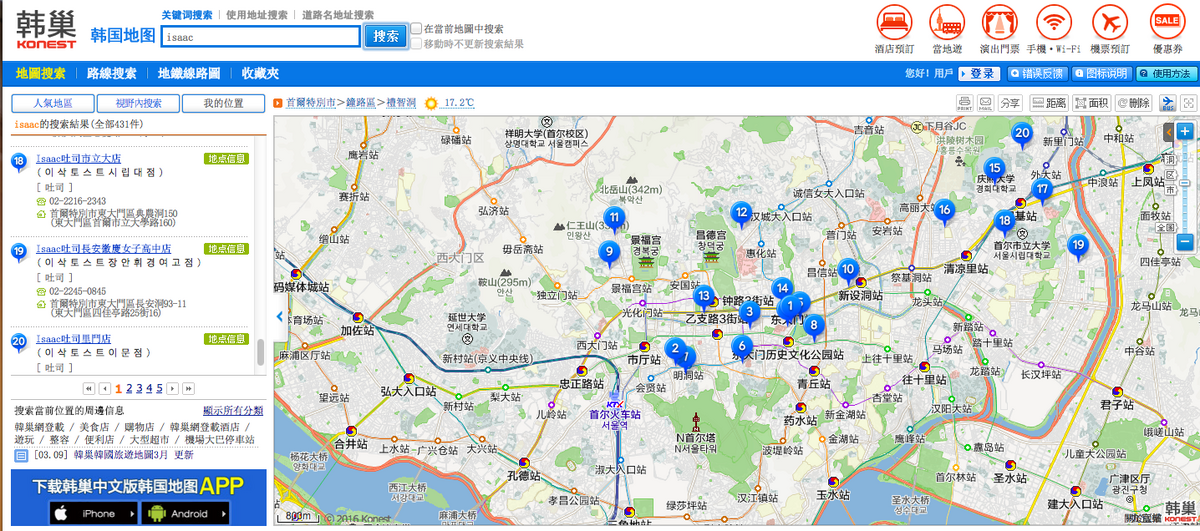Click map marker number 9
Viewport: 1200px width, 531px height.
click(608, 254)
